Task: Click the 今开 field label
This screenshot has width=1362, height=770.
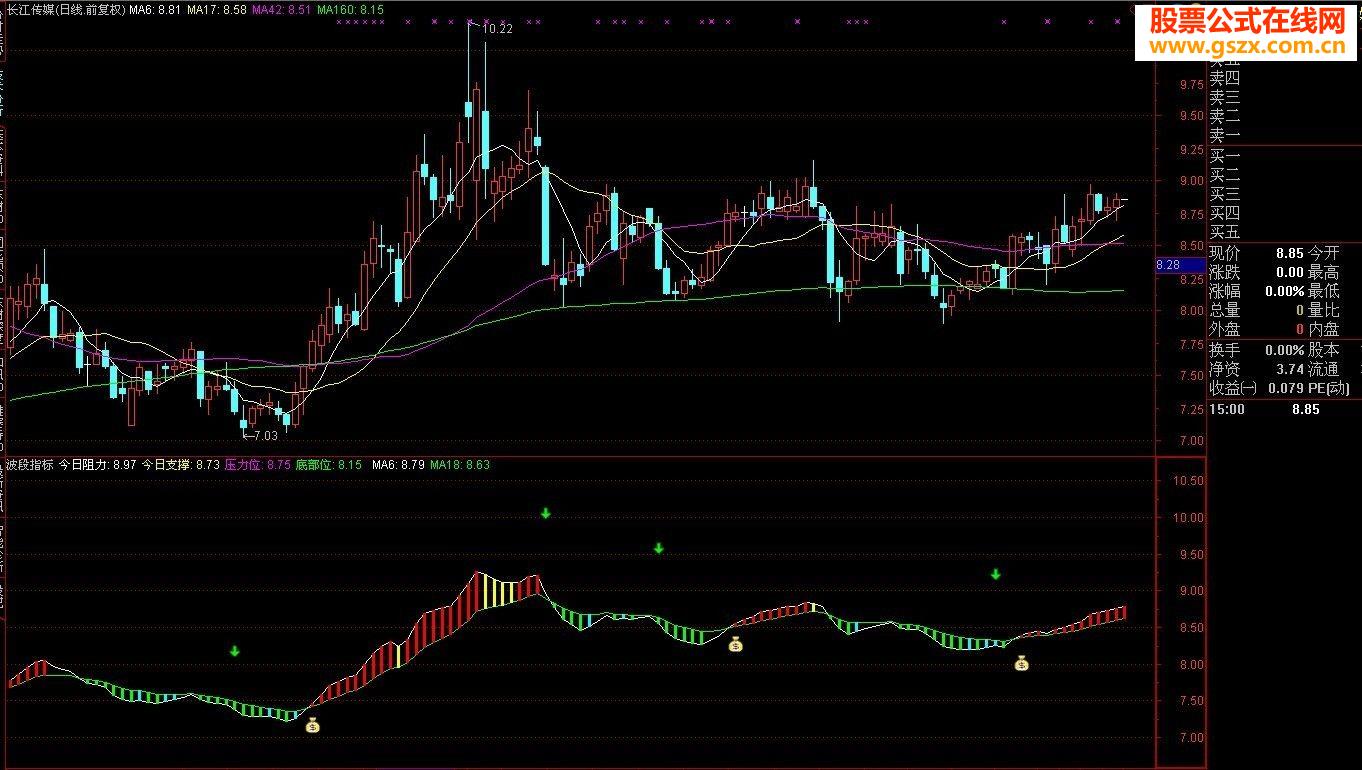Action: [x=1324, y=253]
